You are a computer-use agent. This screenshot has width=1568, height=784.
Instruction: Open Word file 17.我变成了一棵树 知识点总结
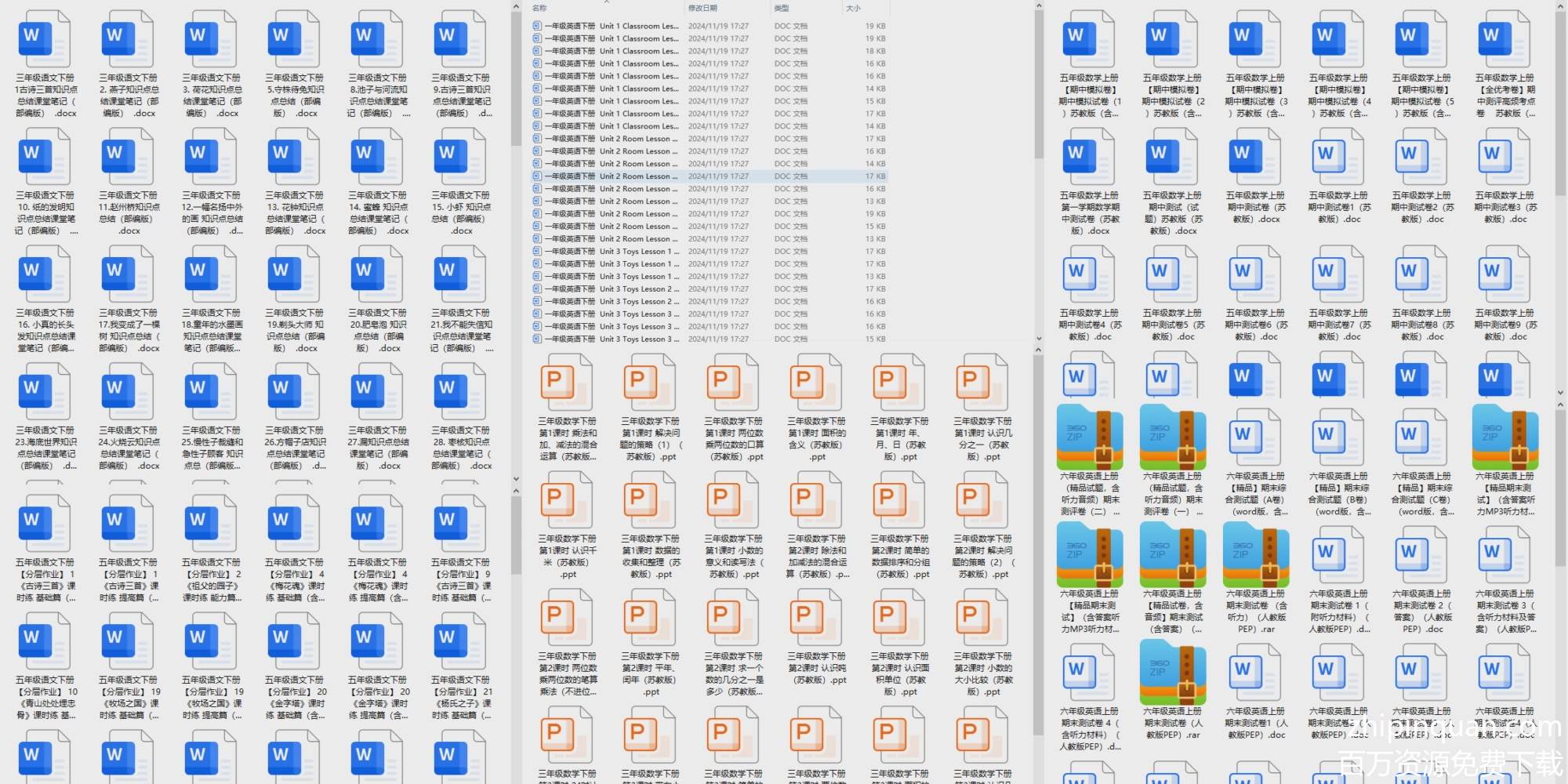(x=128, y=274)
